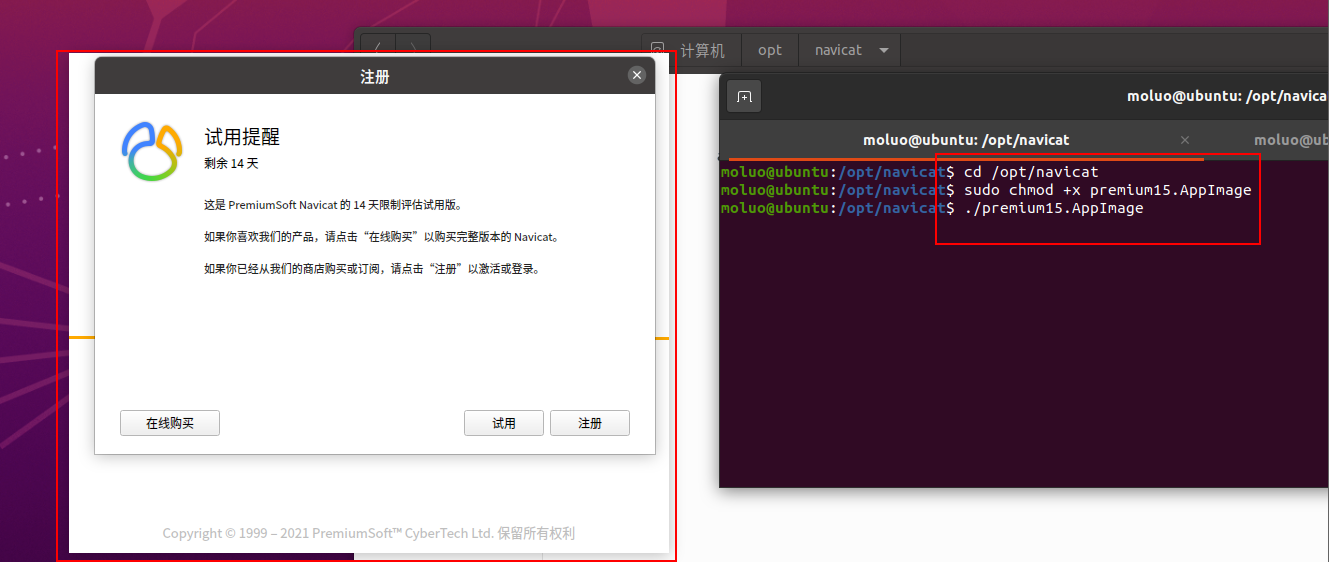
Task: Close the 注册 trial reminder dialog
Action: click(637, 75)
